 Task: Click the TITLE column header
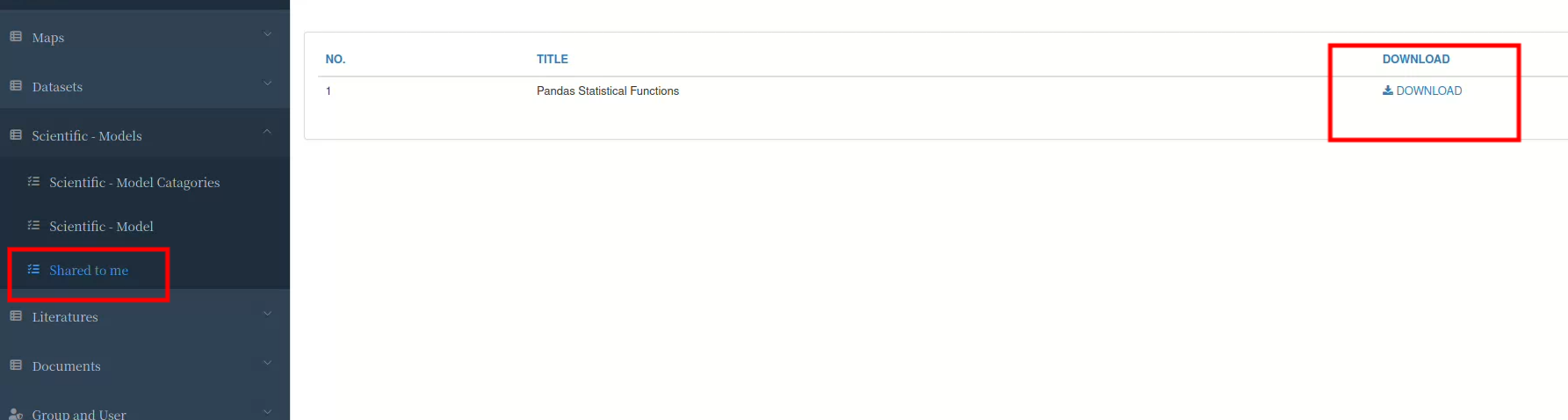pos(553,59)
